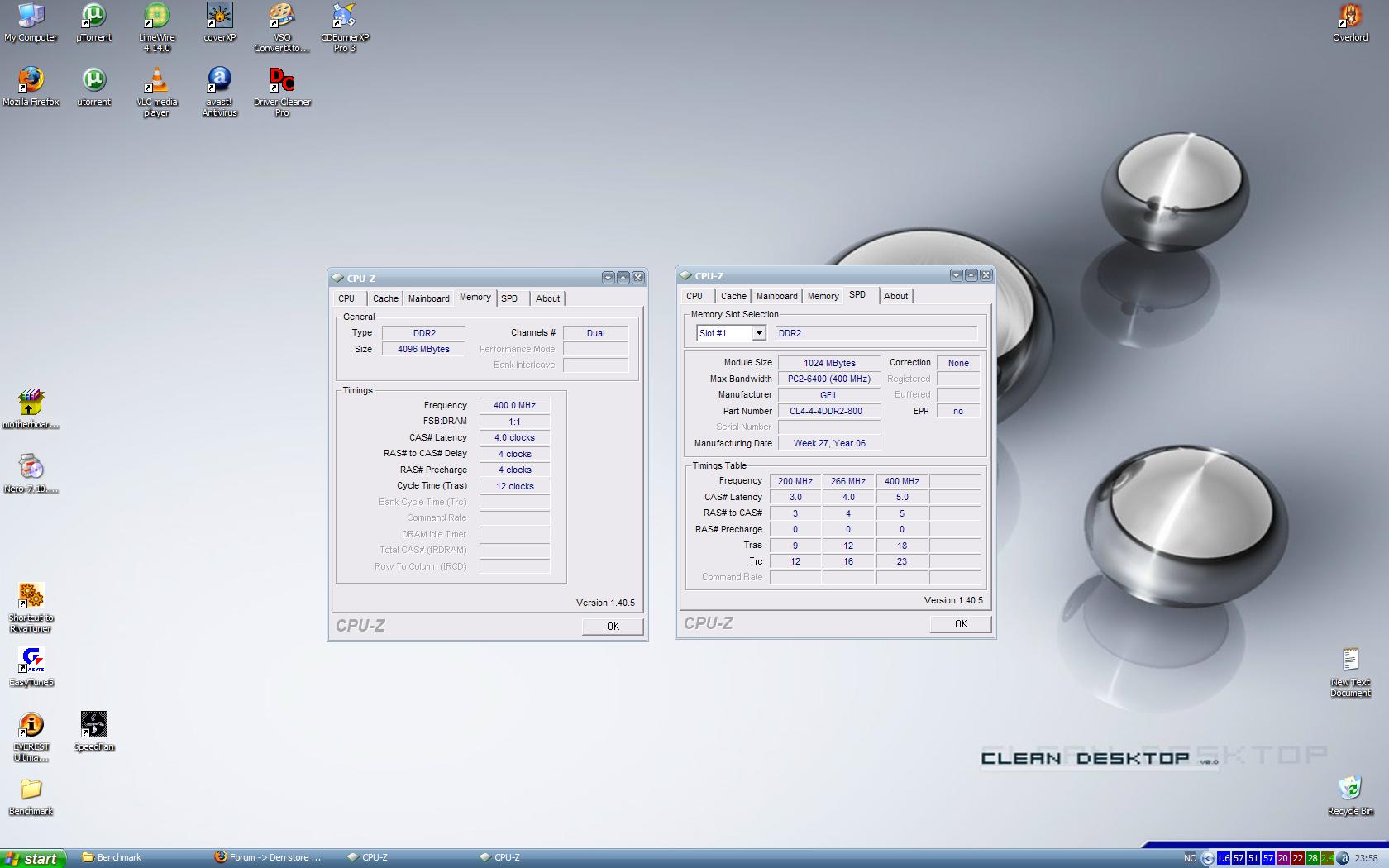Click the FSB:DRAM 1:1 value
The image size is (1389, 868).
514,422
